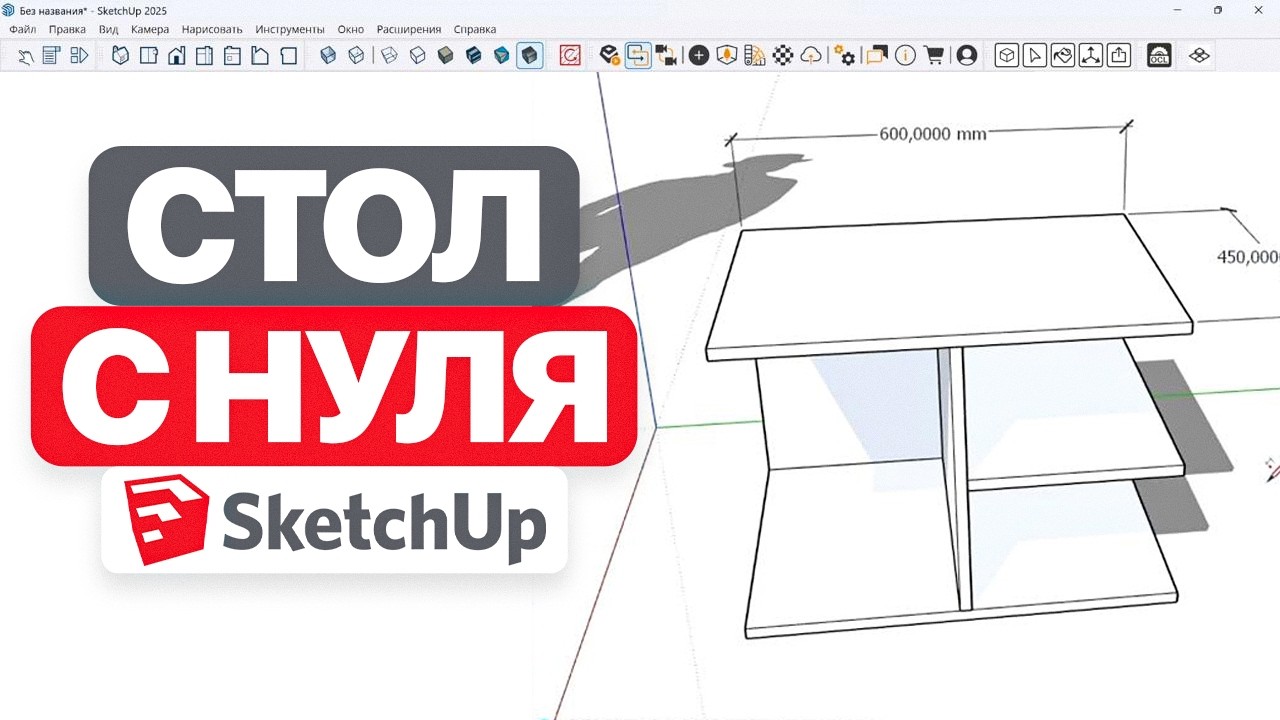This screenshot has height=720, width=1280.
Task: Click the black tag icon with orange badge
Action: 609,56
